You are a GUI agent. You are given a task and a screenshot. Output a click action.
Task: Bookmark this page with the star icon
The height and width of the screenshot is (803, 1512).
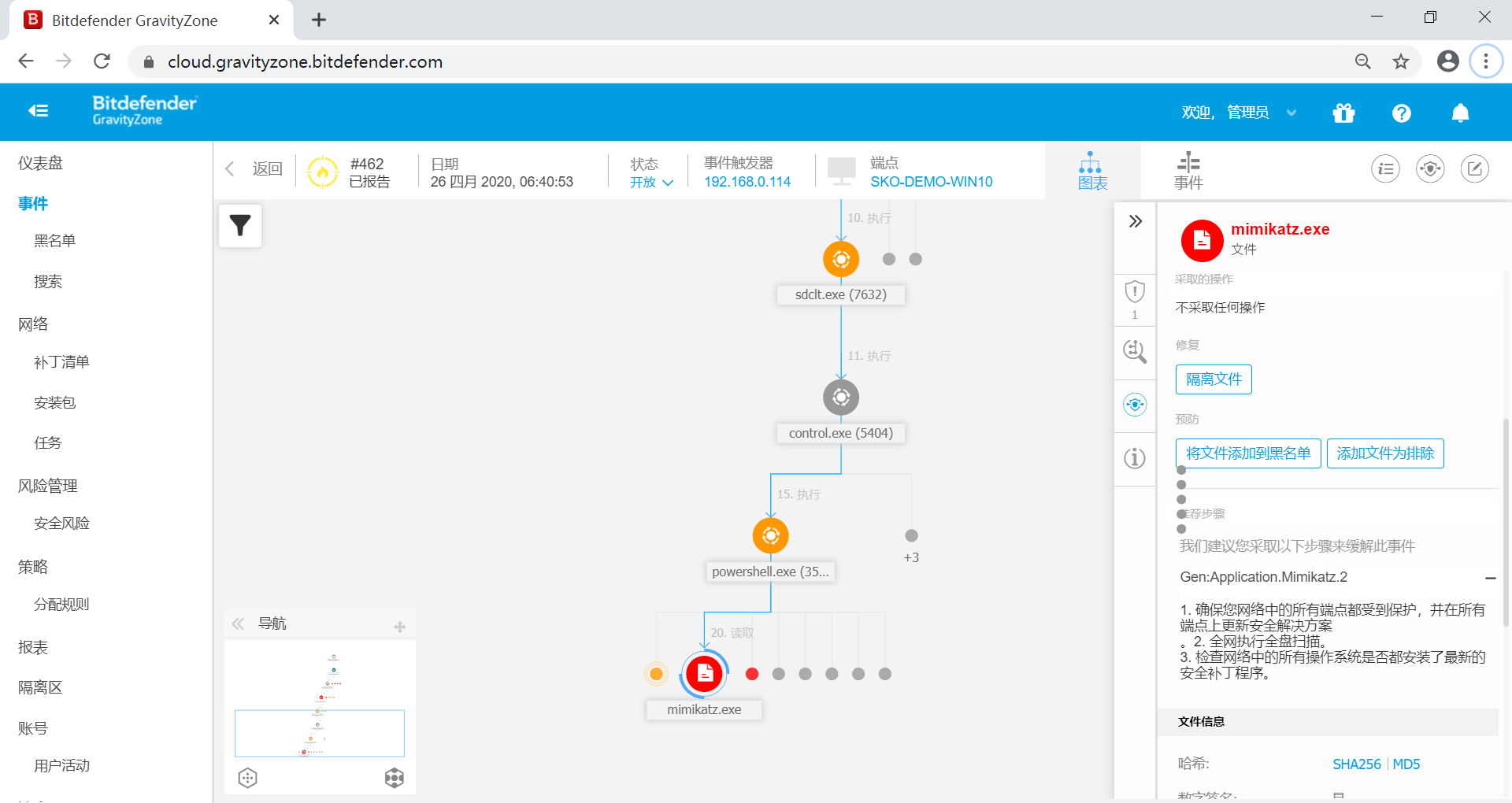click(x=1401, y=61)
